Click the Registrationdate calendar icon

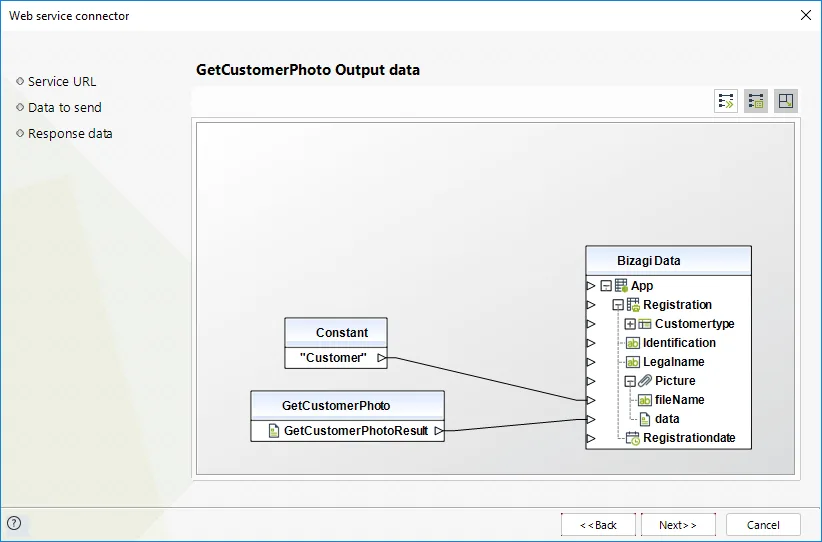click(633, 438)
